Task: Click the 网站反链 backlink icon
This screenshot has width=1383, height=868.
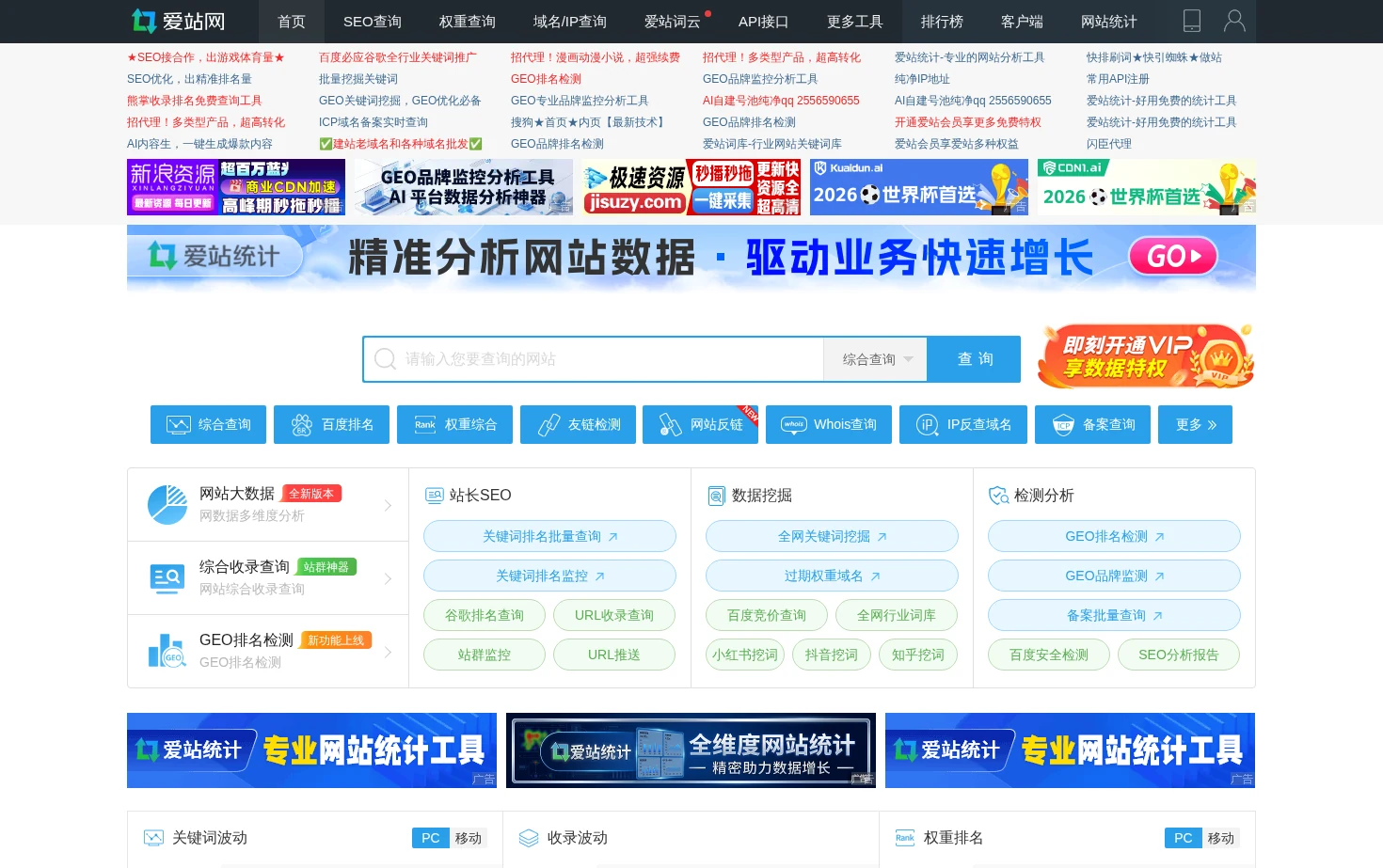Action: [x=670, y=425]
